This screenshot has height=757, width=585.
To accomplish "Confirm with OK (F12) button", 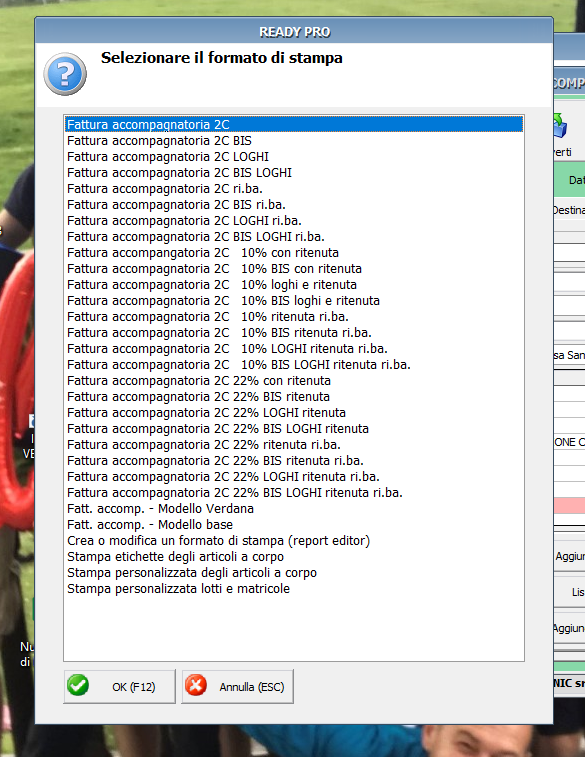I will point(119,686).
